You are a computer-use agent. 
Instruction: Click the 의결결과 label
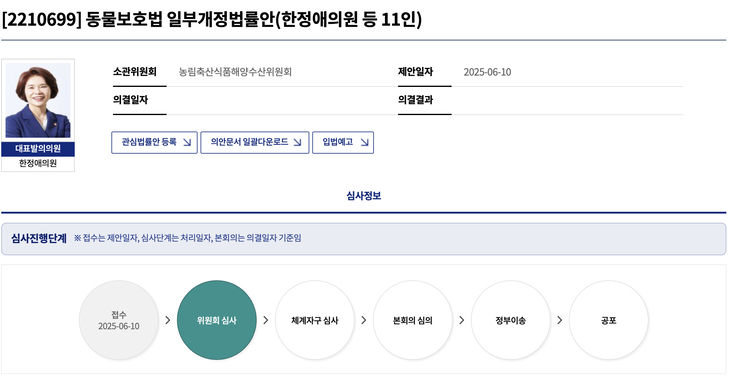[416, 100]
